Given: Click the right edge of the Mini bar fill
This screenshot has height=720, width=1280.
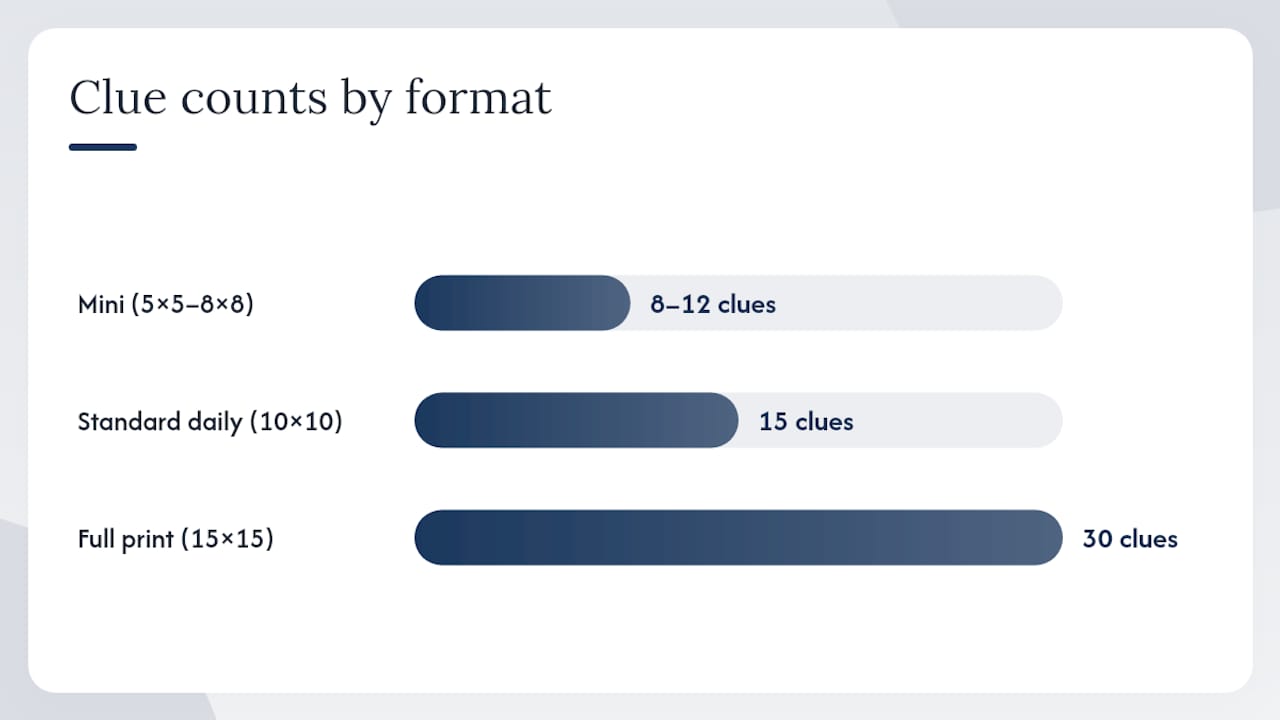Looking at the screenshot, I should click(x=622, y=303).
